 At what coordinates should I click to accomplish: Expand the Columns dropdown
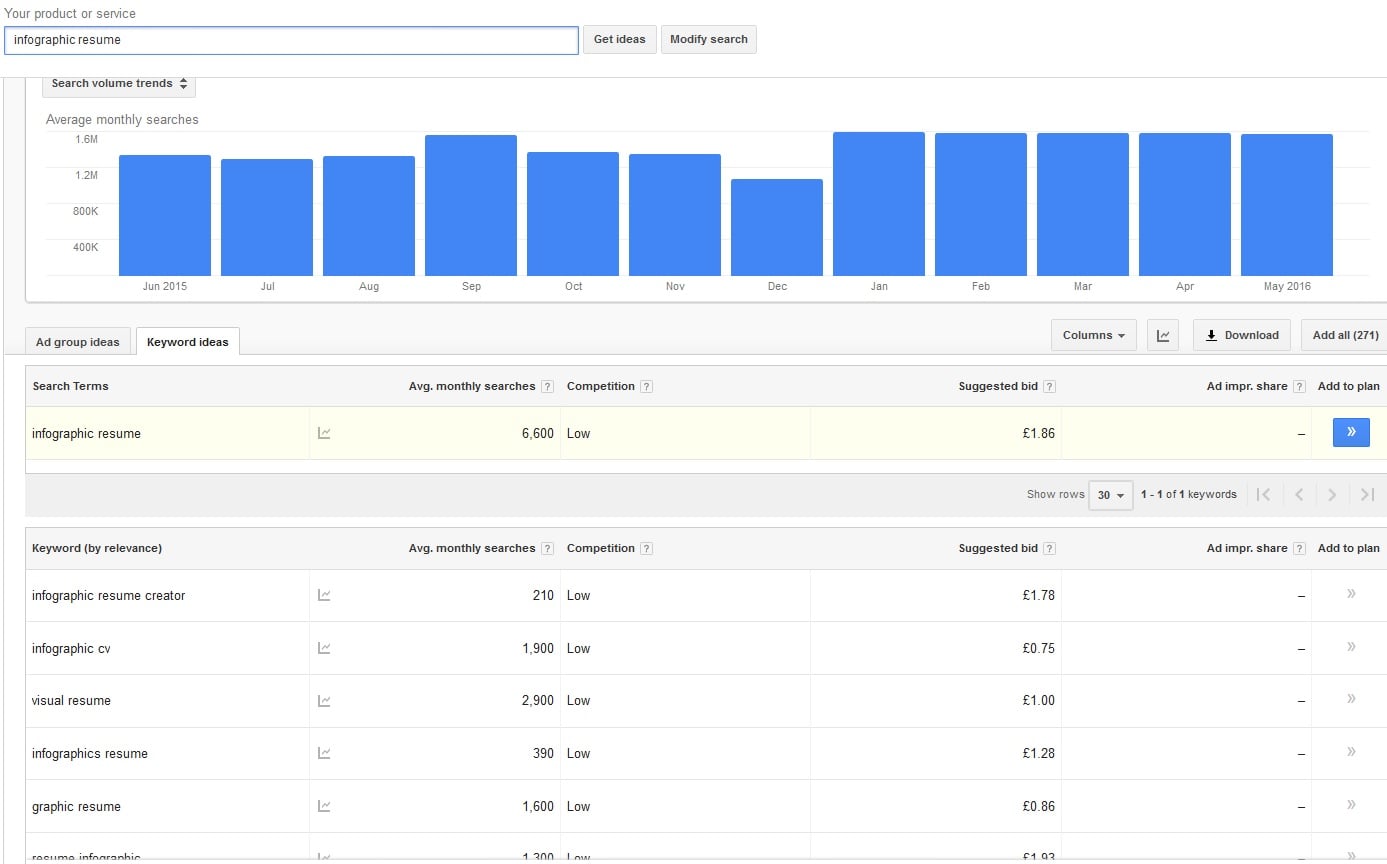1093,336
